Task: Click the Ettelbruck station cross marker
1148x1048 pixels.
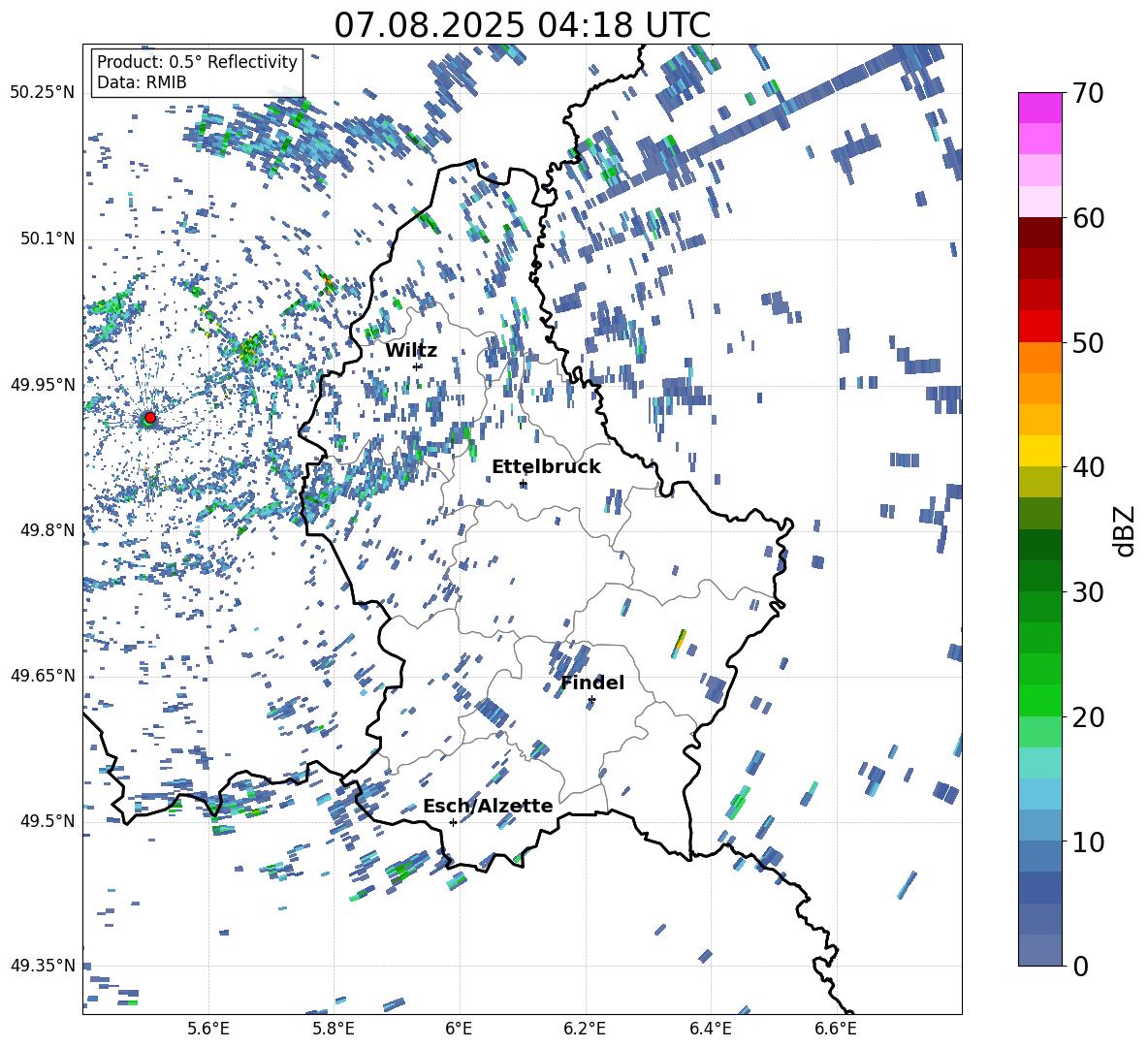Action: (523, 484)
